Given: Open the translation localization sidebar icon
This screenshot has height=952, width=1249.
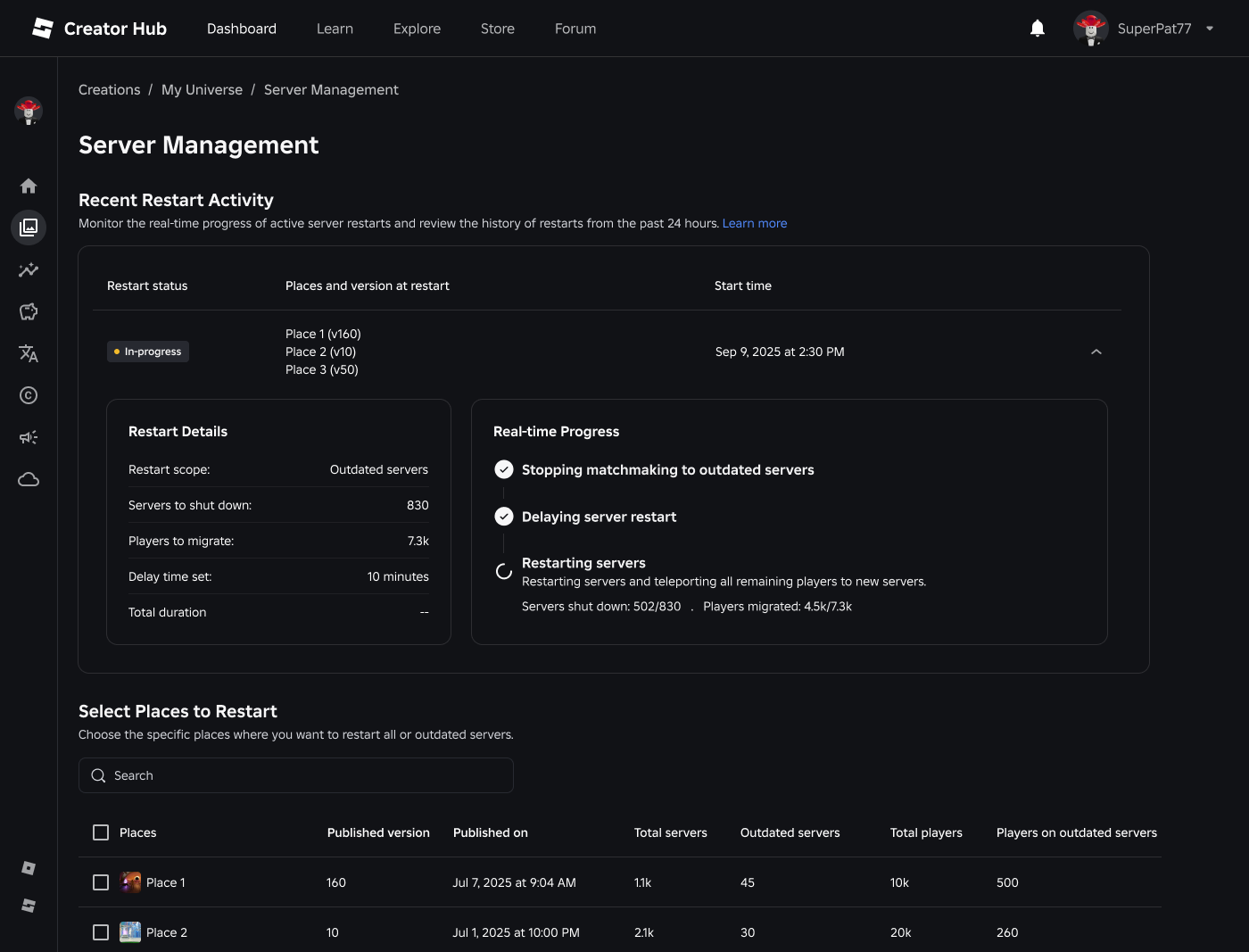Looking at the screenshot, I should pyautogui.click(x=29, y=353).
